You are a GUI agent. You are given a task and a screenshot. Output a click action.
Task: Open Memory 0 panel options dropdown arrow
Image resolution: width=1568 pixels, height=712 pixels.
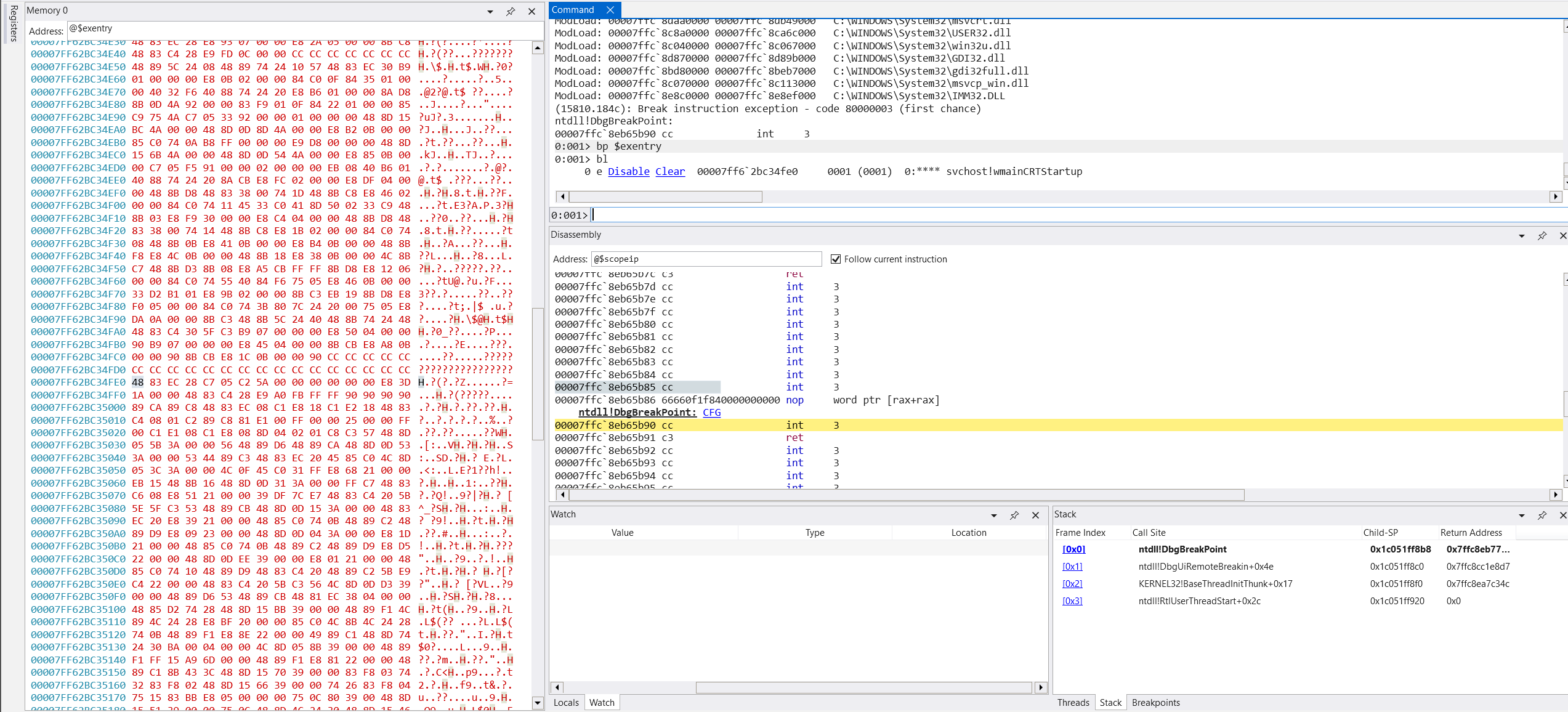(x=490, y=12)
